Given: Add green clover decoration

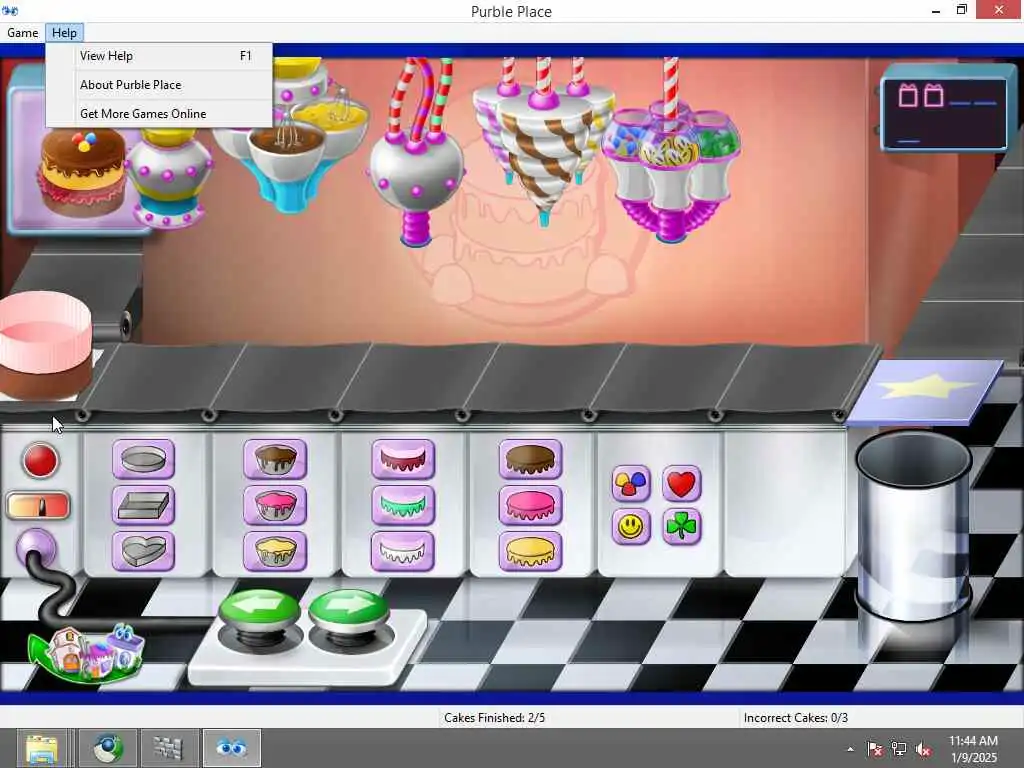Looking at the screenshot, I should coord(682,526).
